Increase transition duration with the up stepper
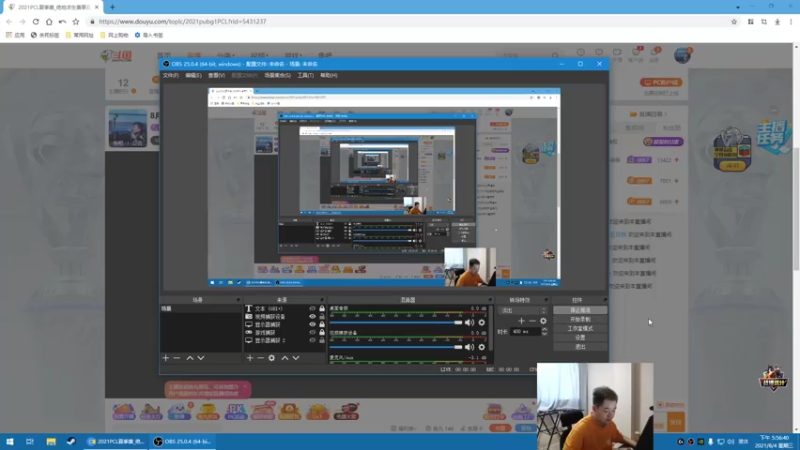800x450 pixels. click(x=544, y=330)
